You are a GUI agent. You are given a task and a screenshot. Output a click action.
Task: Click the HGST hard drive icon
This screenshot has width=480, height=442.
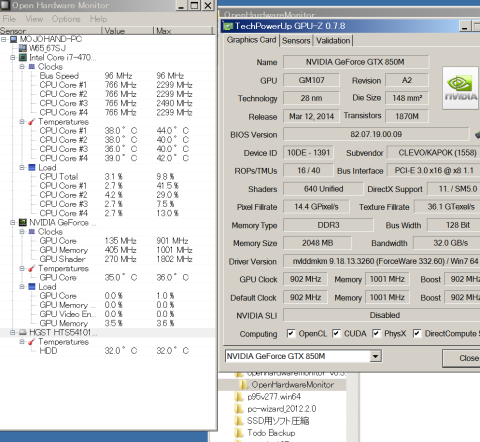click(23, 332)
